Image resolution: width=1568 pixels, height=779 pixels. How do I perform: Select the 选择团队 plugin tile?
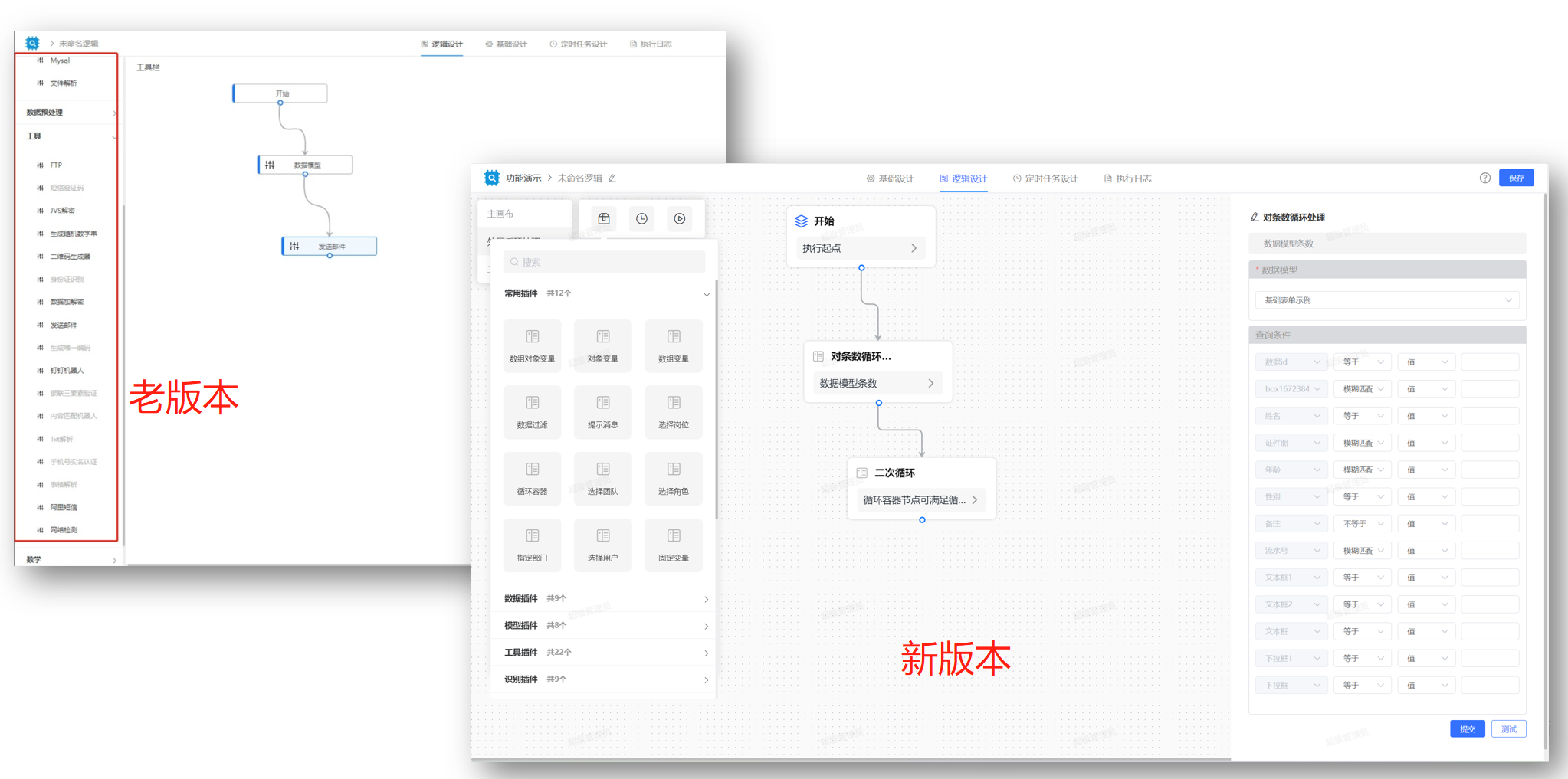click(x=603, y=479)
